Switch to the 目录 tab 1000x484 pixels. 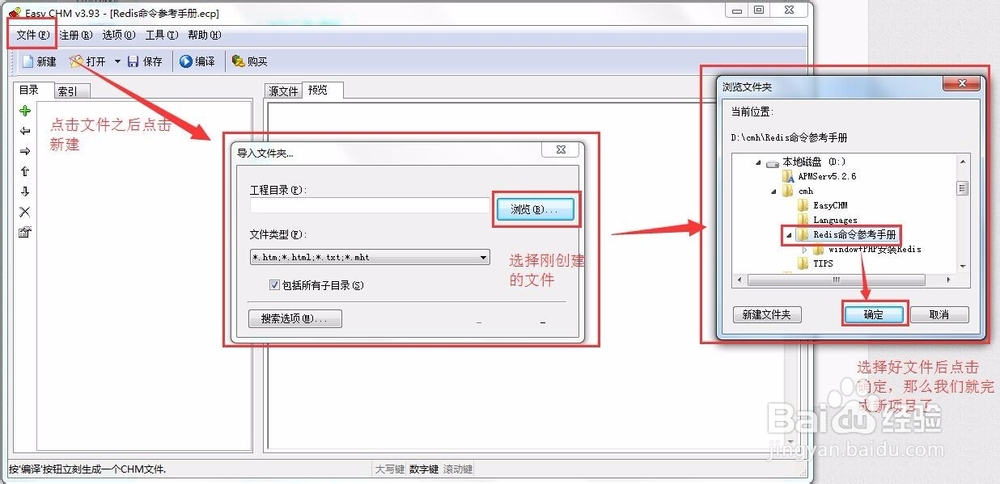tap(29, 90)
